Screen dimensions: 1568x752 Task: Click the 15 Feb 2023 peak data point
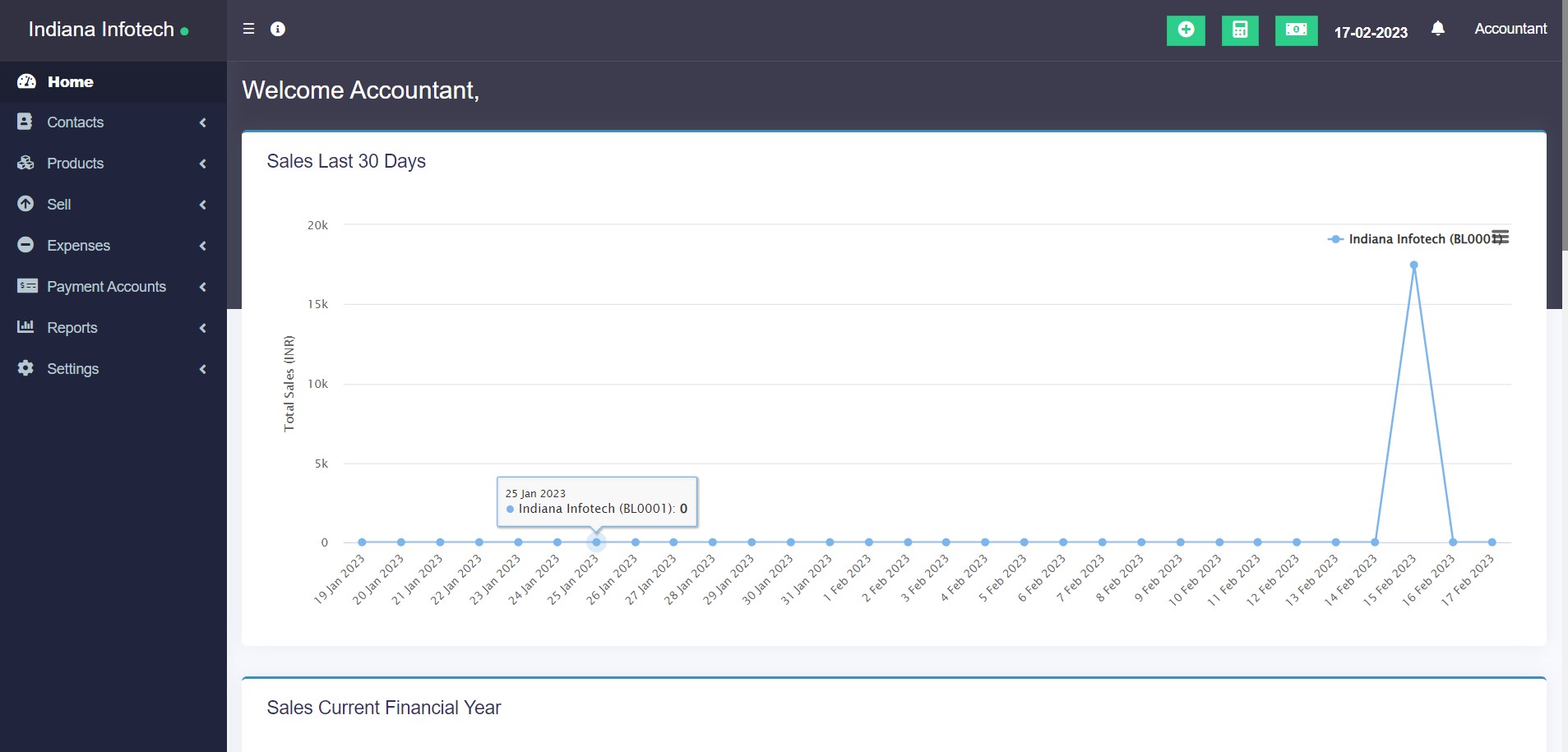pos(1413,265)
